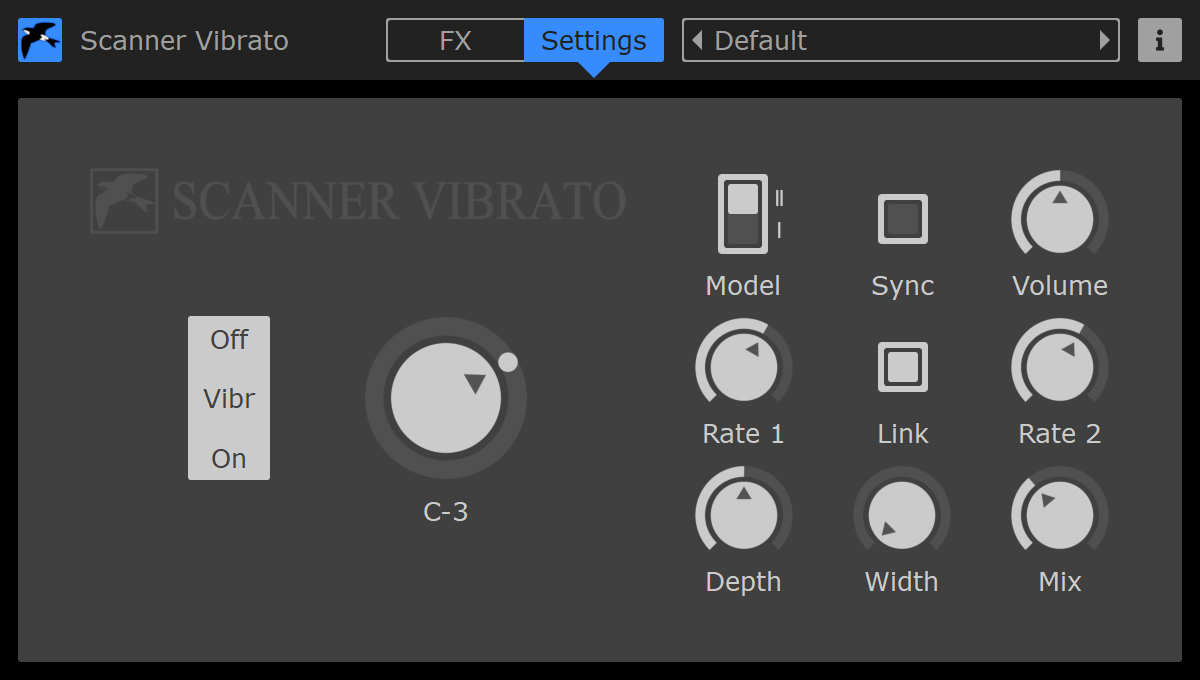Image resolution: width=1200 pixels, height=680 pixels.
Task: Click the Vibr switch label
Action: 229,399
